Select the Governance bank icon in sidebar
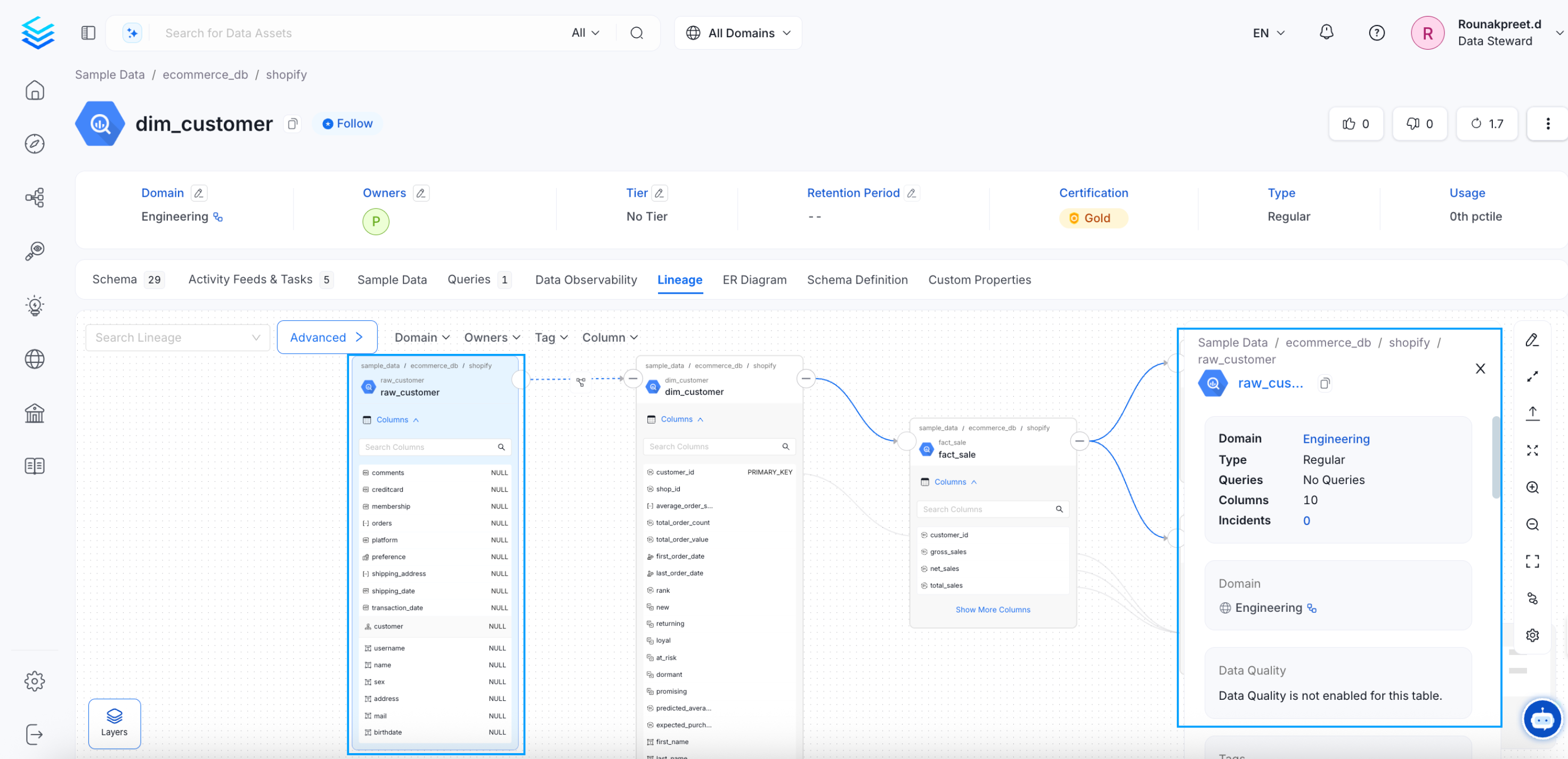Image resolution: width=1568 pixels, height=759 pixels. click(x=35, y=414)
